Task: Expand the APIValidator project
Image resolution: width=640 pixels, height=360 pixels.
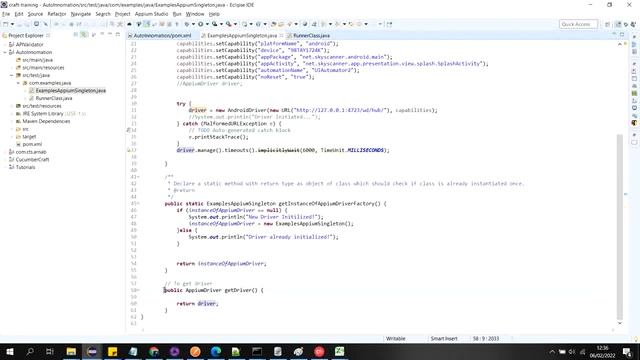Action: pyautogui.click(x=5, y=44)
